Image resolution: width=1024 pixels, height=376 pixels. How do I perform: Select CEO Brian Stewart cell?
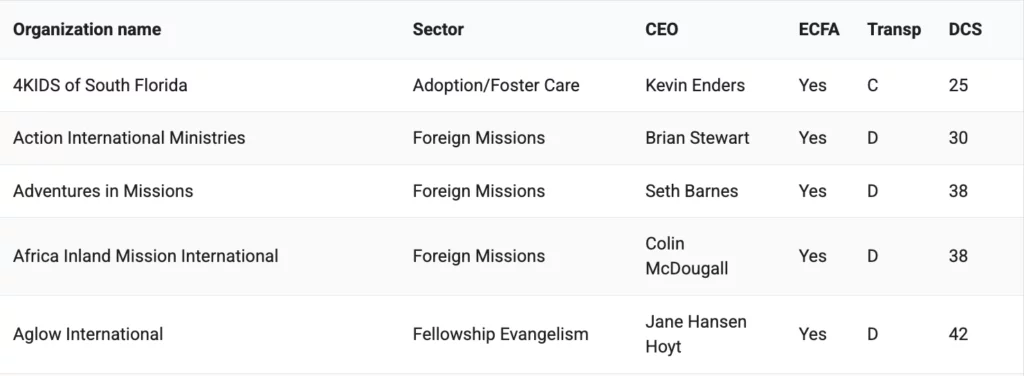[697, 138]
